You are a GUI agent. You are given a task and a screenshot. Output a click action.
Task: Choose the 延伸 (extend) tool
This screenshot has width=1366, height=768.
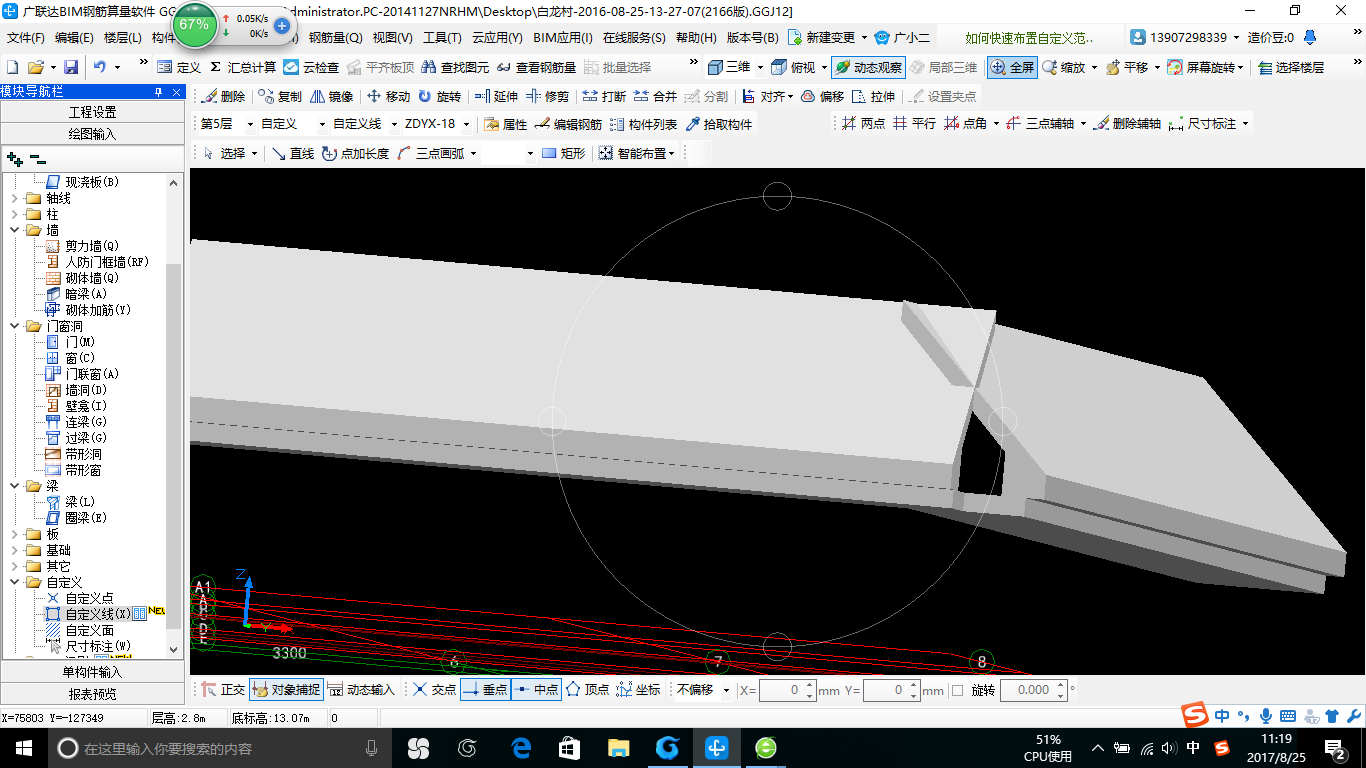click(496, 97)
